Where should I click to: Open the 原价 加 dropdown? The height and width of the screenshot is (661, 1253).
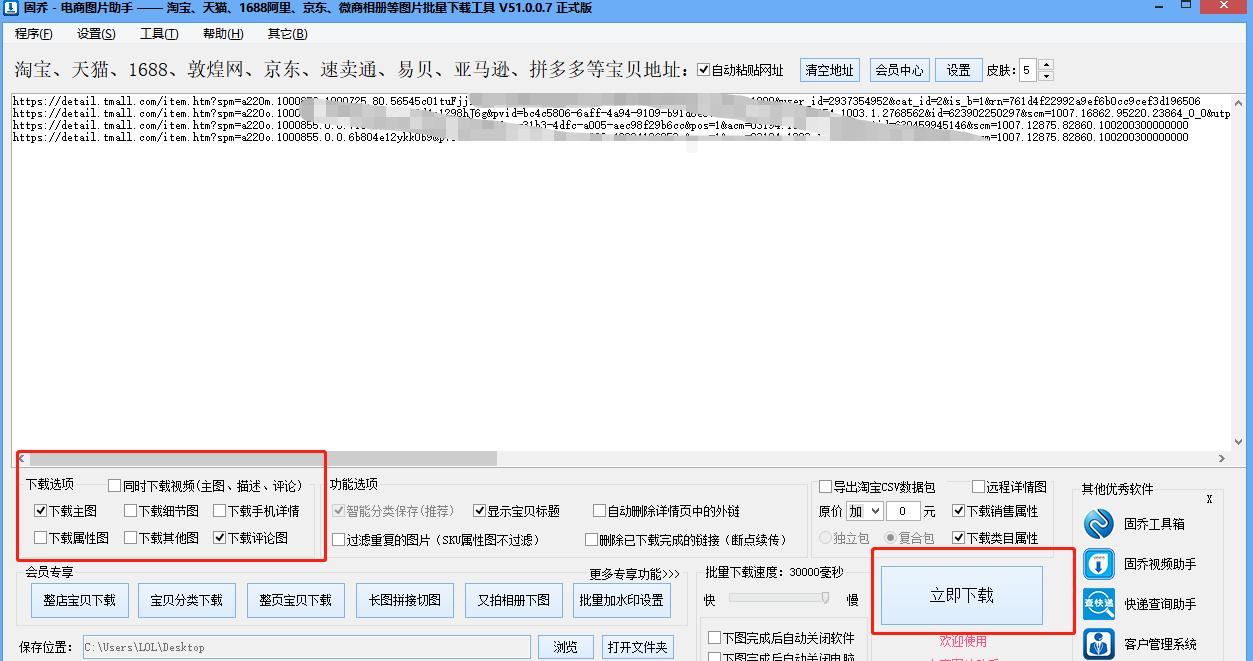(864, 511)
